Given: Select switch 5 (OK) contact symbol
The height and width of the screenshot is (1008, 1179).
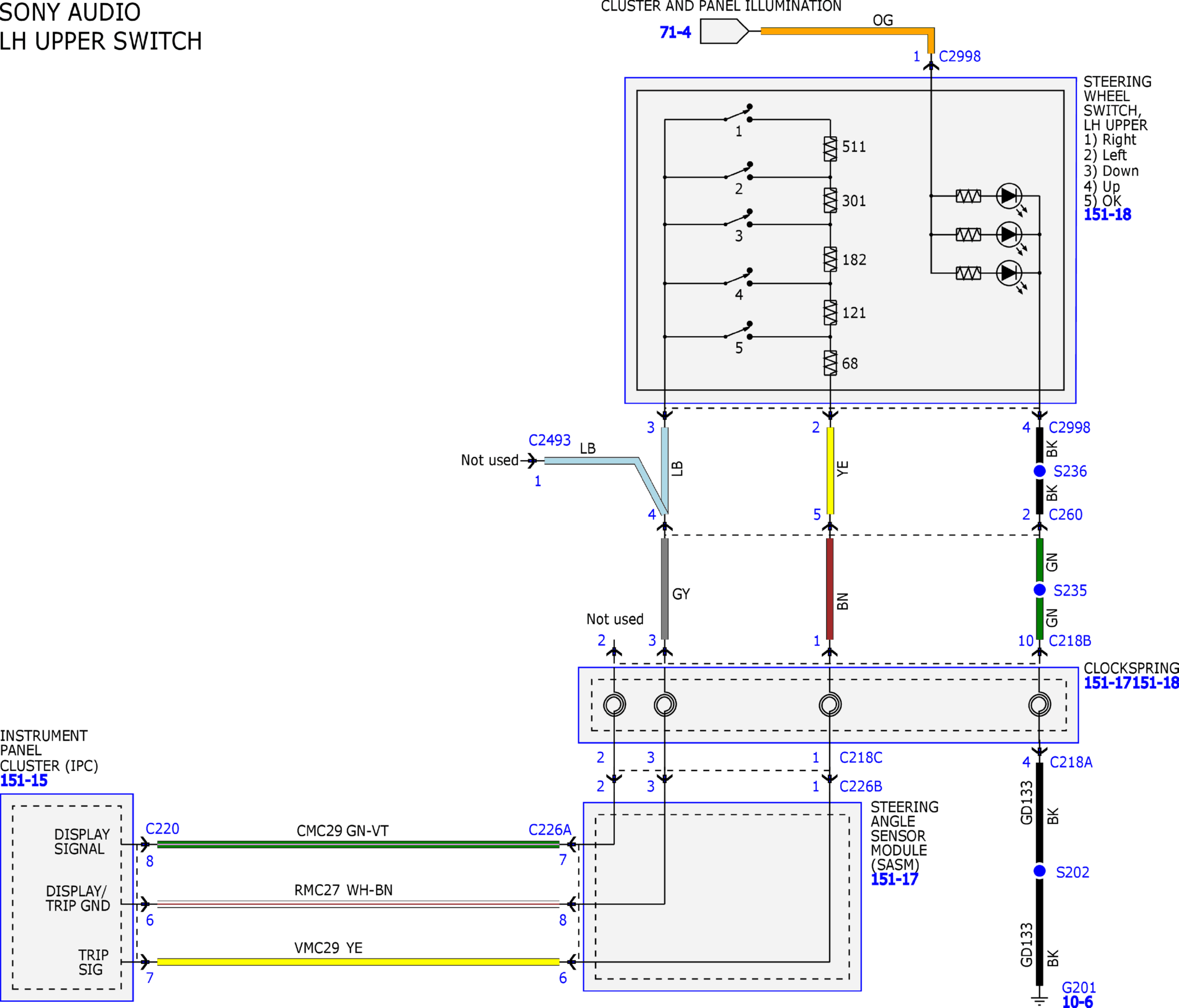Looking at the screenshot, I should (x=738, y=330).
